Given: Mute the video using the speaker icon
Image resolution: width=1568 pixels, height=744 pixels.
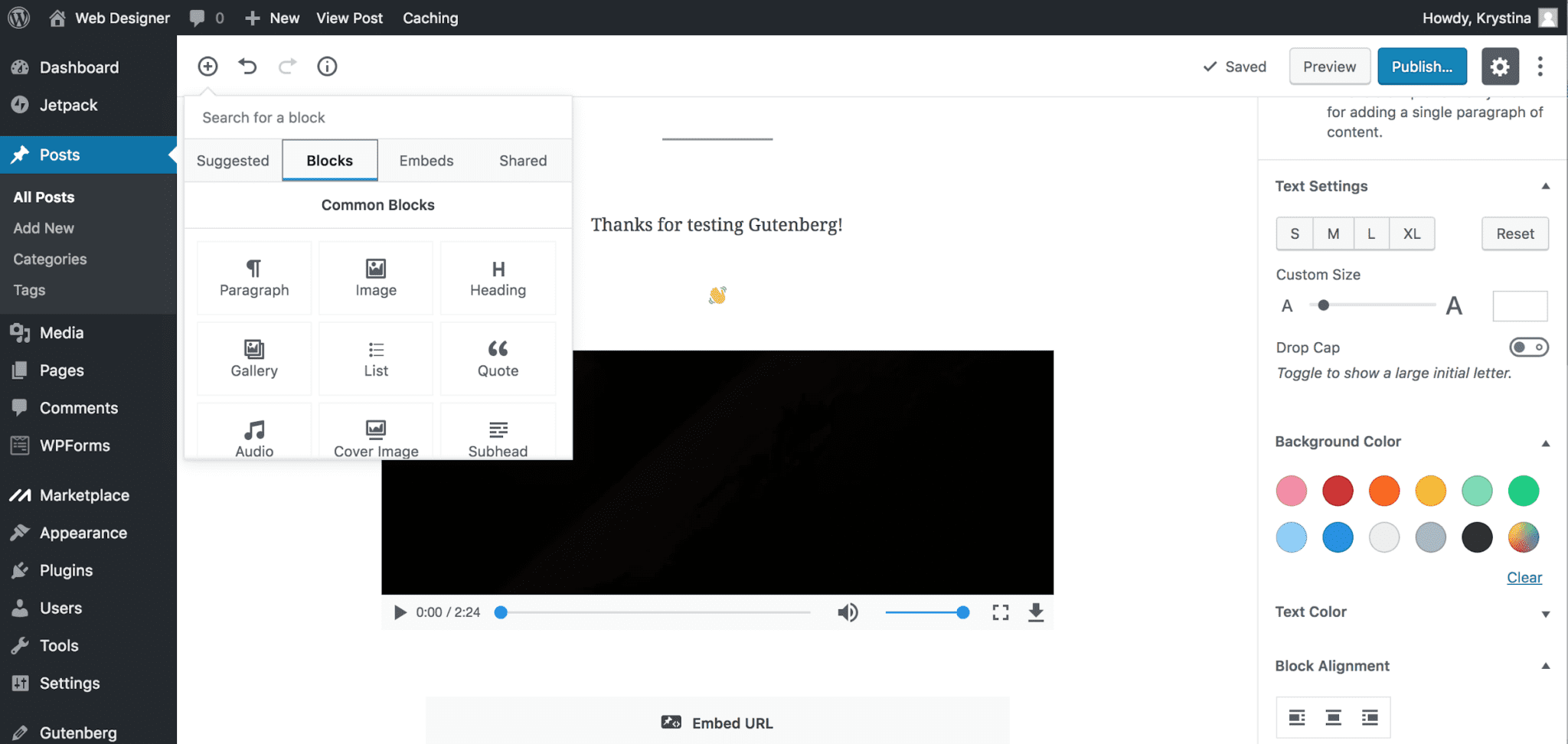Looking at the screenshot, I should [848, 612].
